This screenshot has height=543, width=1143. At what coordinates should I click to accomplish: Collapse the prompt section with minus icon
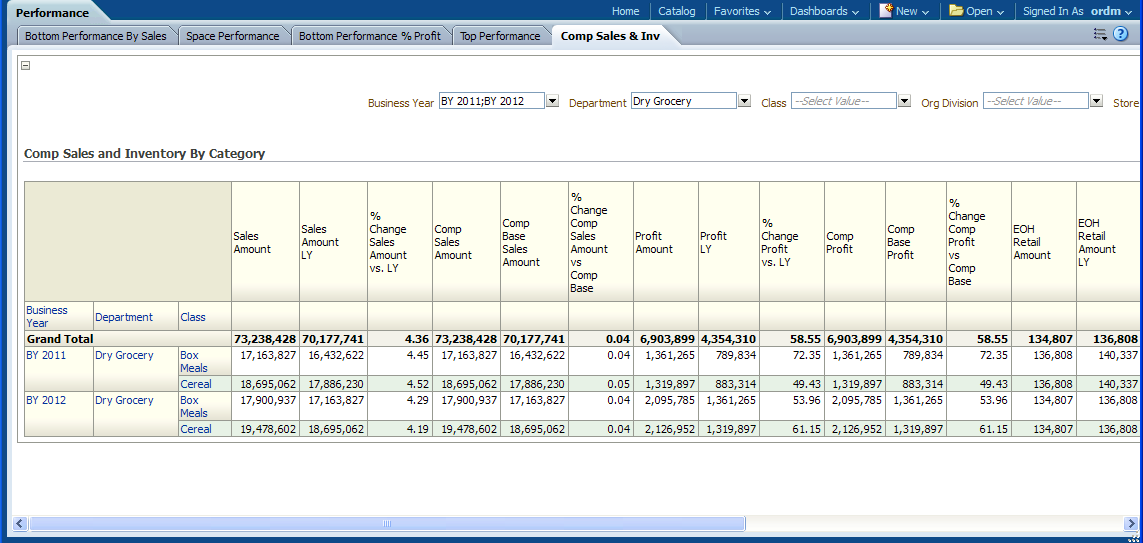coord(25,65)
